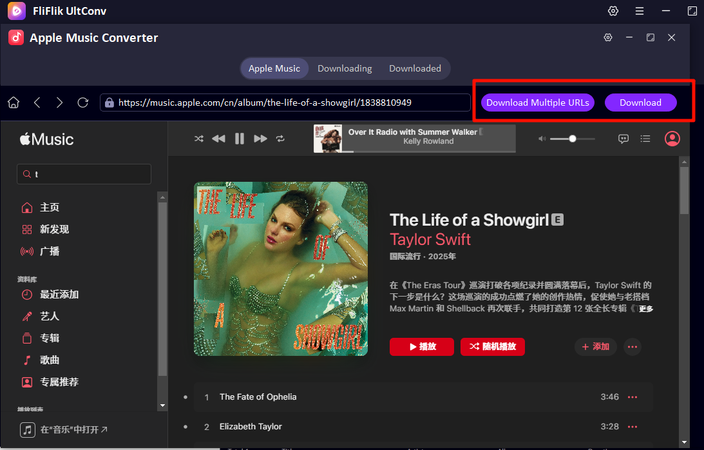Screen dimensions: 704x450
Task: Open album more options ellipsis button
Action: (633, 347)
